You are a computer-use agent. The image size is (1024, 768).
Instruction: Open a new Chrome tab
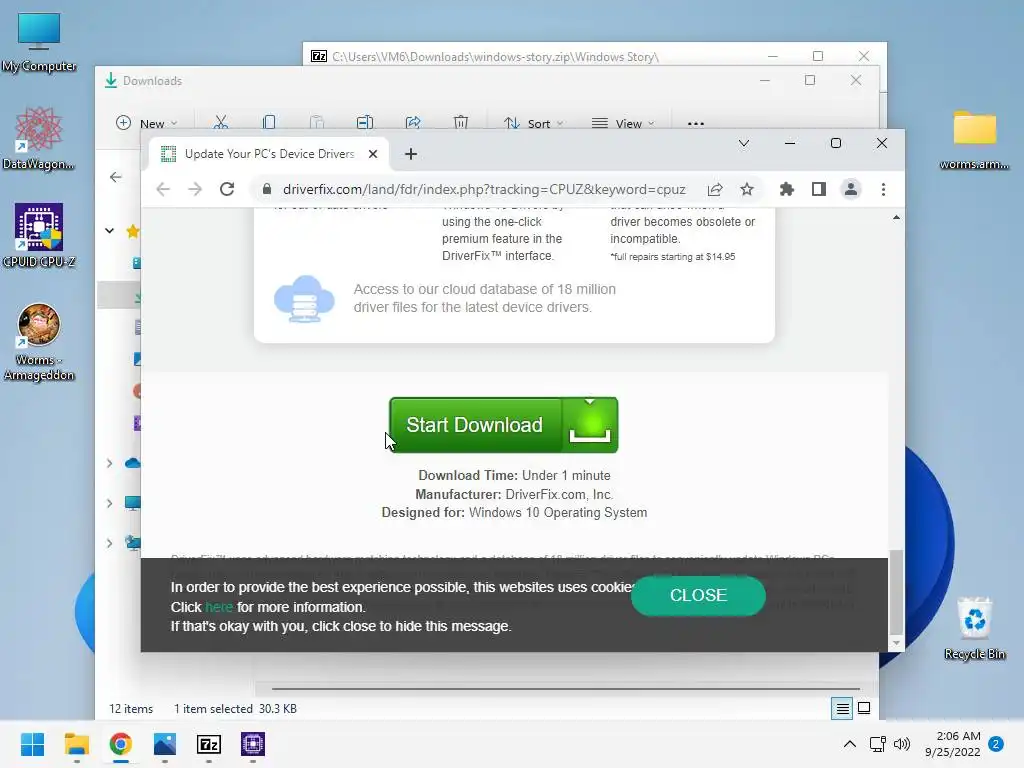(410, 154)
